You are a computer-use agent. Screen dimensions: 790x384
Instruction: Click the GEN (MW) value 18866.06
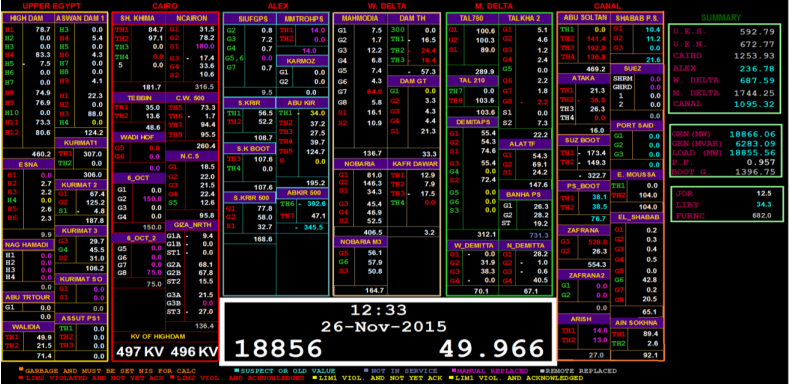pos(751,134)
